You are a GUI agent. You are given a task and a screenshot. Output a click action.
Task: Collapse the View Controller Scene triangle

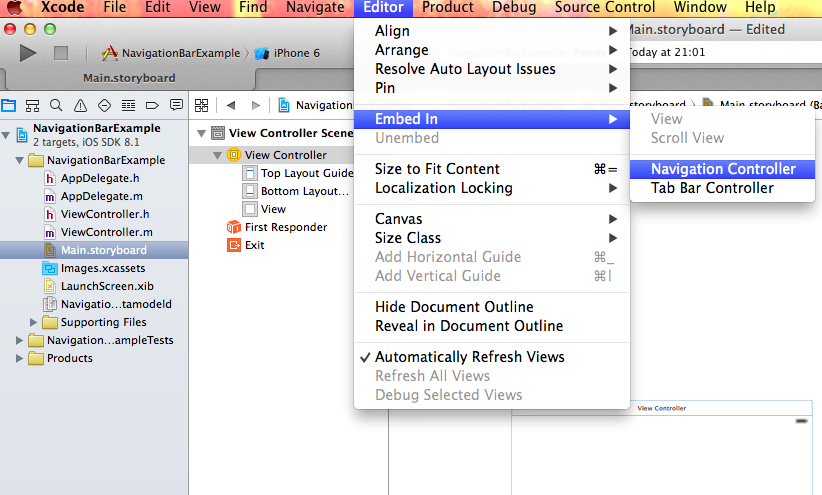click(201, 134)
